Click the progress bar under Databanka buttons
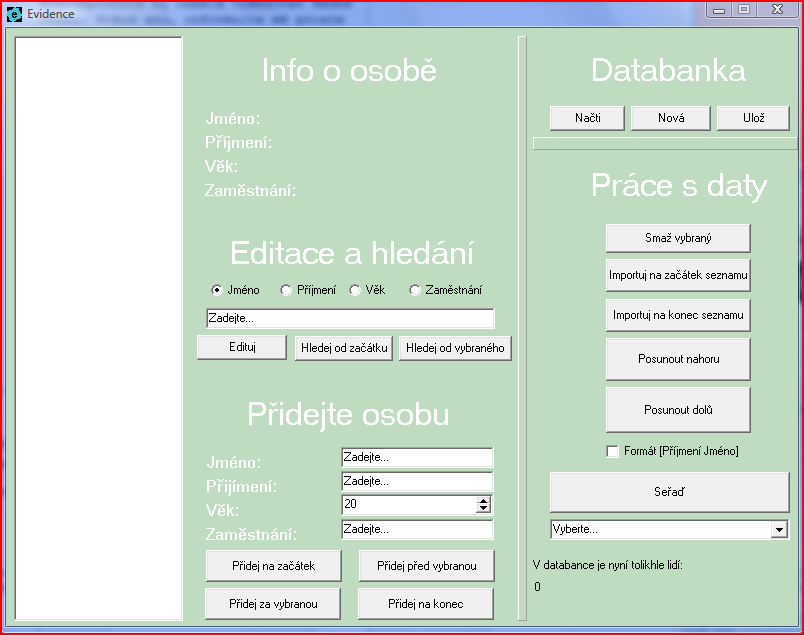 tap(665, 143)
